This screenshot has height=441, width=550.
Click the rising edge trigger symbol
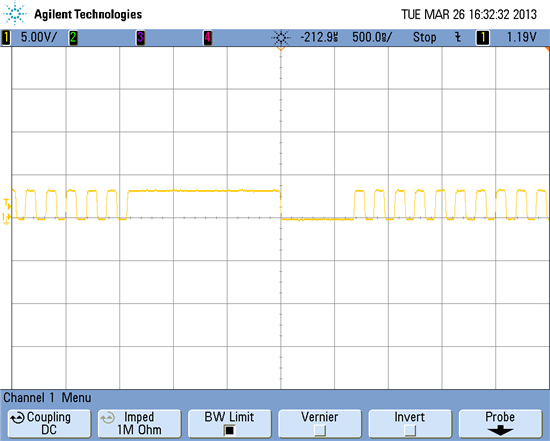coord(458,37)
